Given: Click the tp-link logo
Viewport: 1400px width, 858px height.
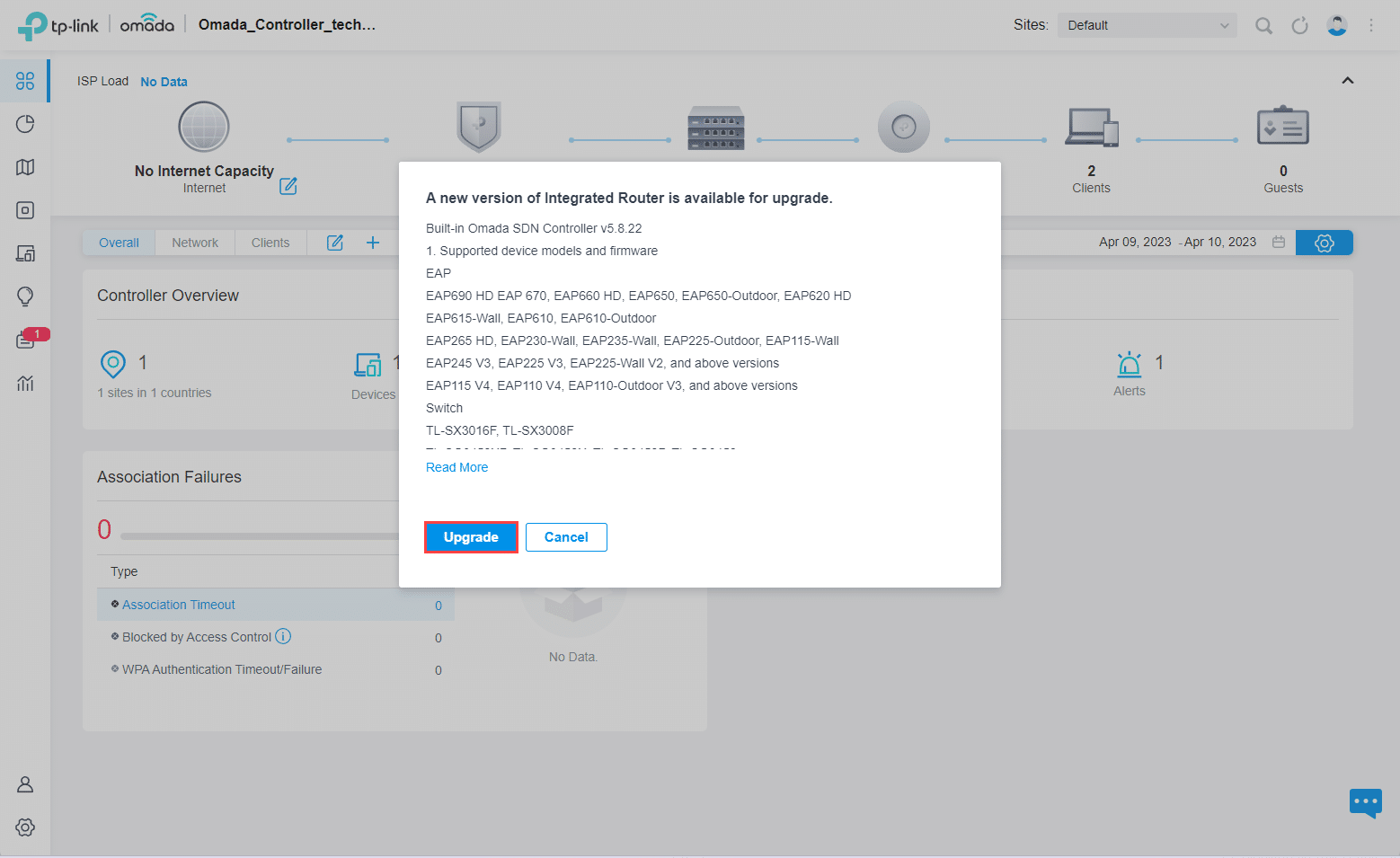Looking at the screenshot, I should 58,25.
